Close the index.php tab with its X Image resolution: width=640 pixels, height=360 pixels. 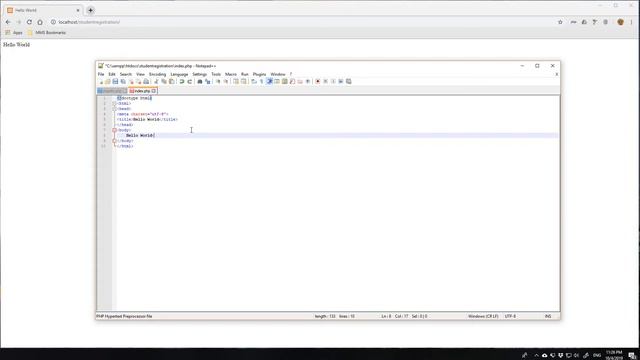(154, 91)
